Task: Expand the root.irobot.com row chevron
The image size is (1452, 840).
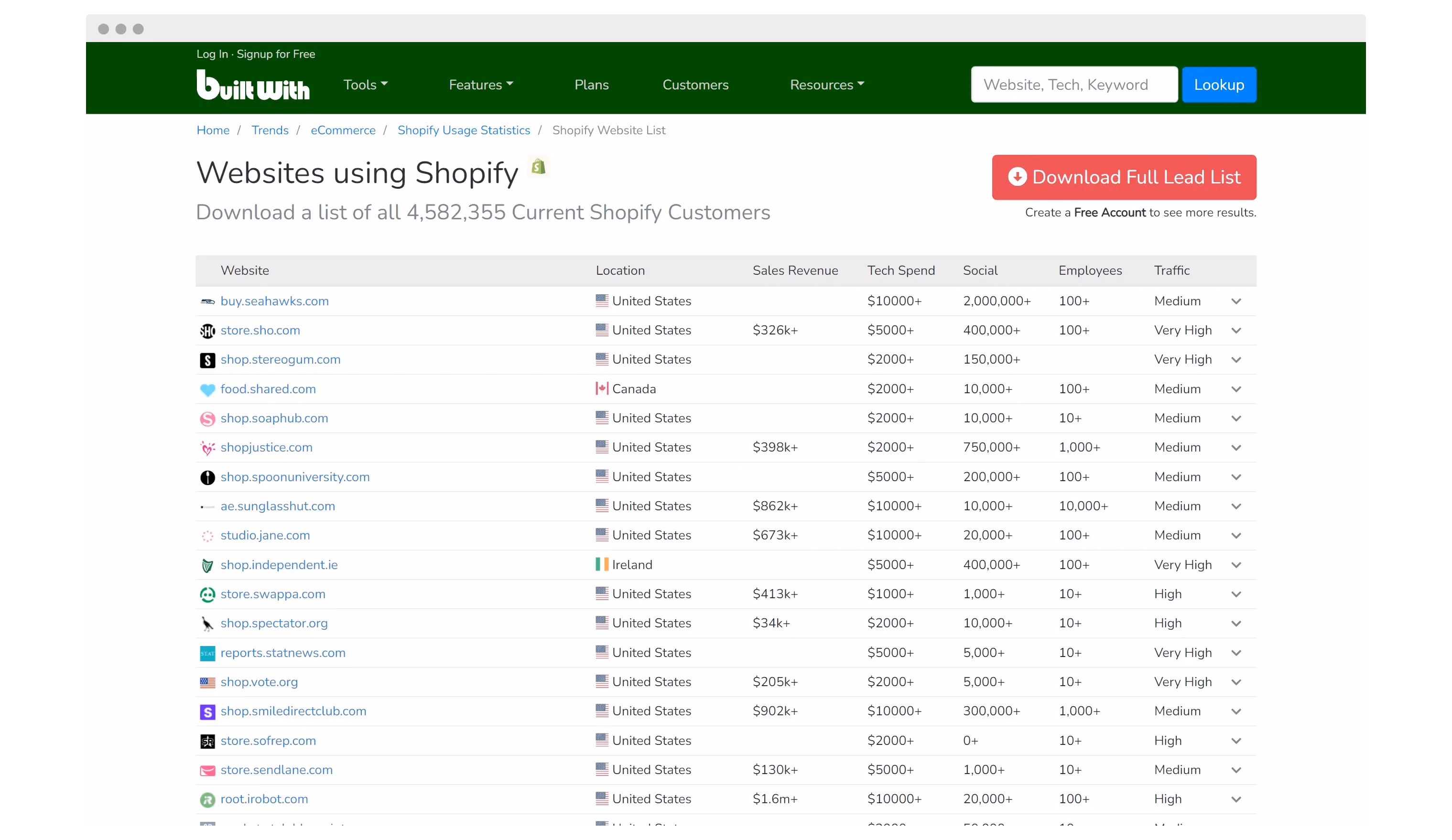Action: [x=1236, y=800]
